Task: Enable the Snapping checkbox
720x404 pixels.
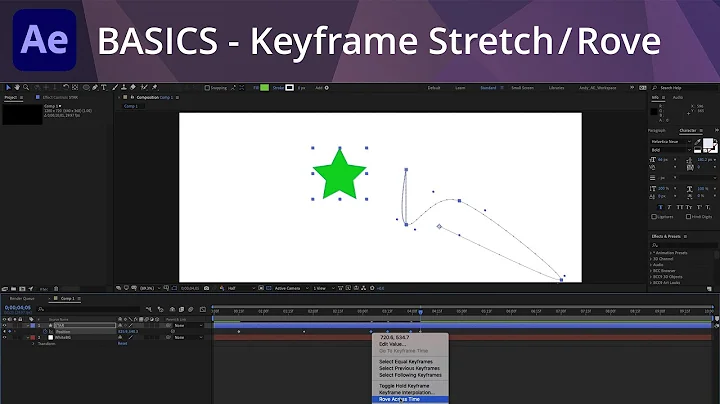Action: [x=207, y=88]
